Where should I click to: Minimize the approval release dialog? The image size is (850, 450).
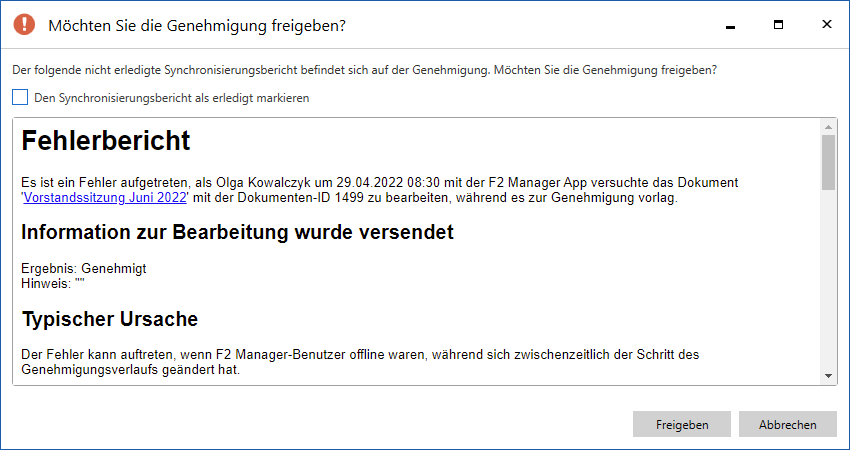(733, 24)
